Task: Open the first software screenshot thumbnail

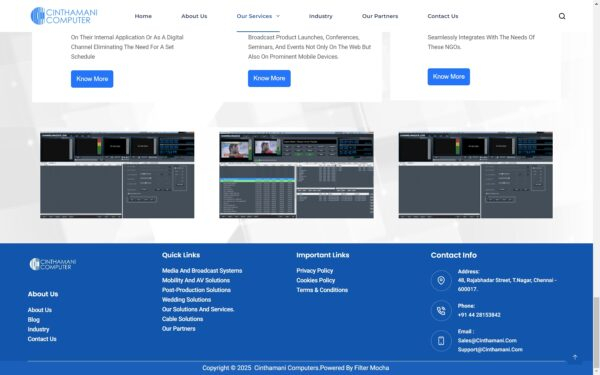Action: pos(117,175)
